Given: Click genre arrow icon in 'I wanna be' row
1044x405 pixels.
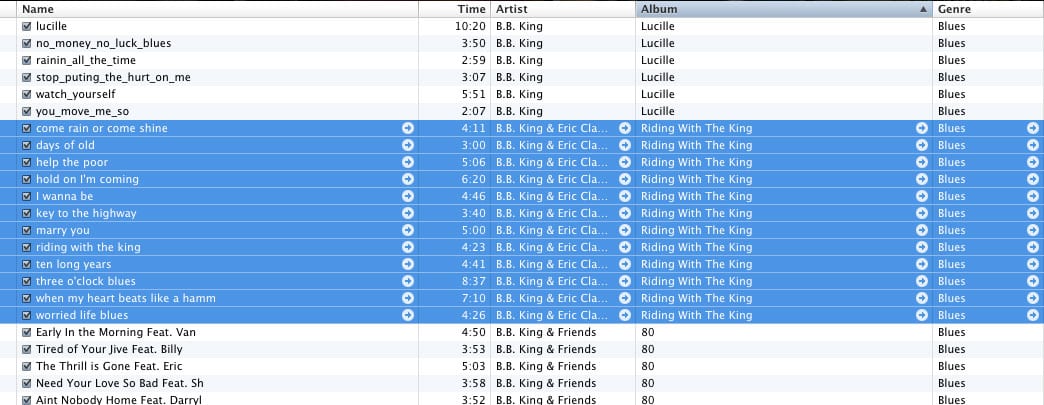Looking at the screenshot, I should tap(1033, 196).
